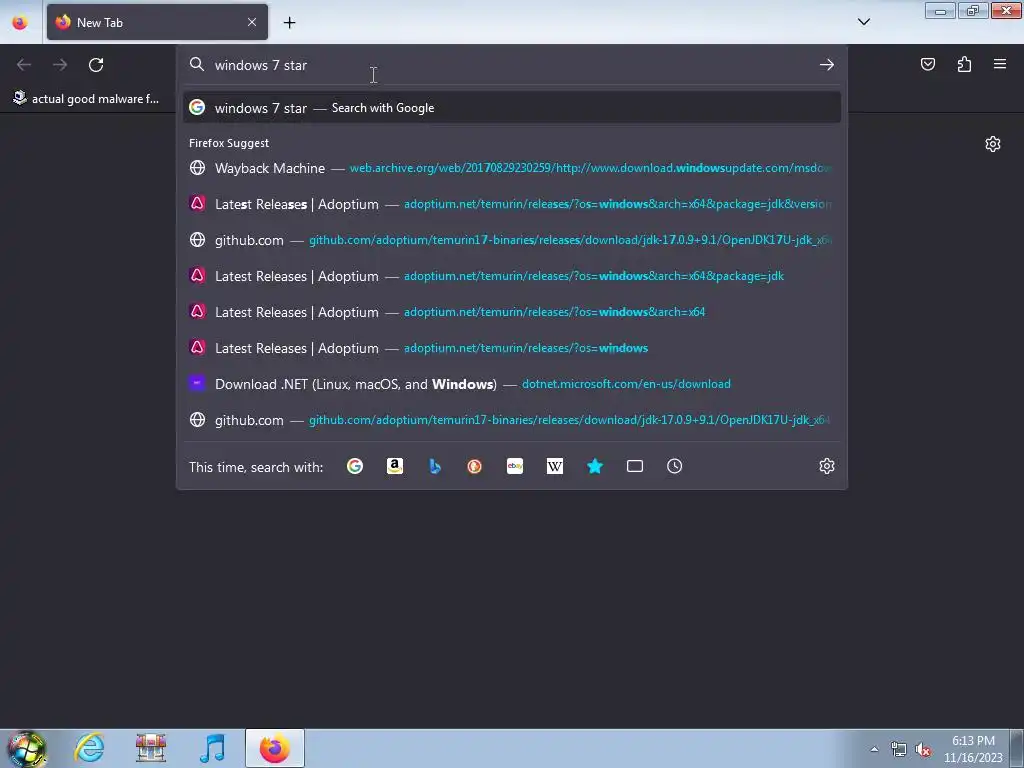Open the first github.com temurin17 suggestion
Viewport: 1024px width, 768px height.
(x=512, y=240)
